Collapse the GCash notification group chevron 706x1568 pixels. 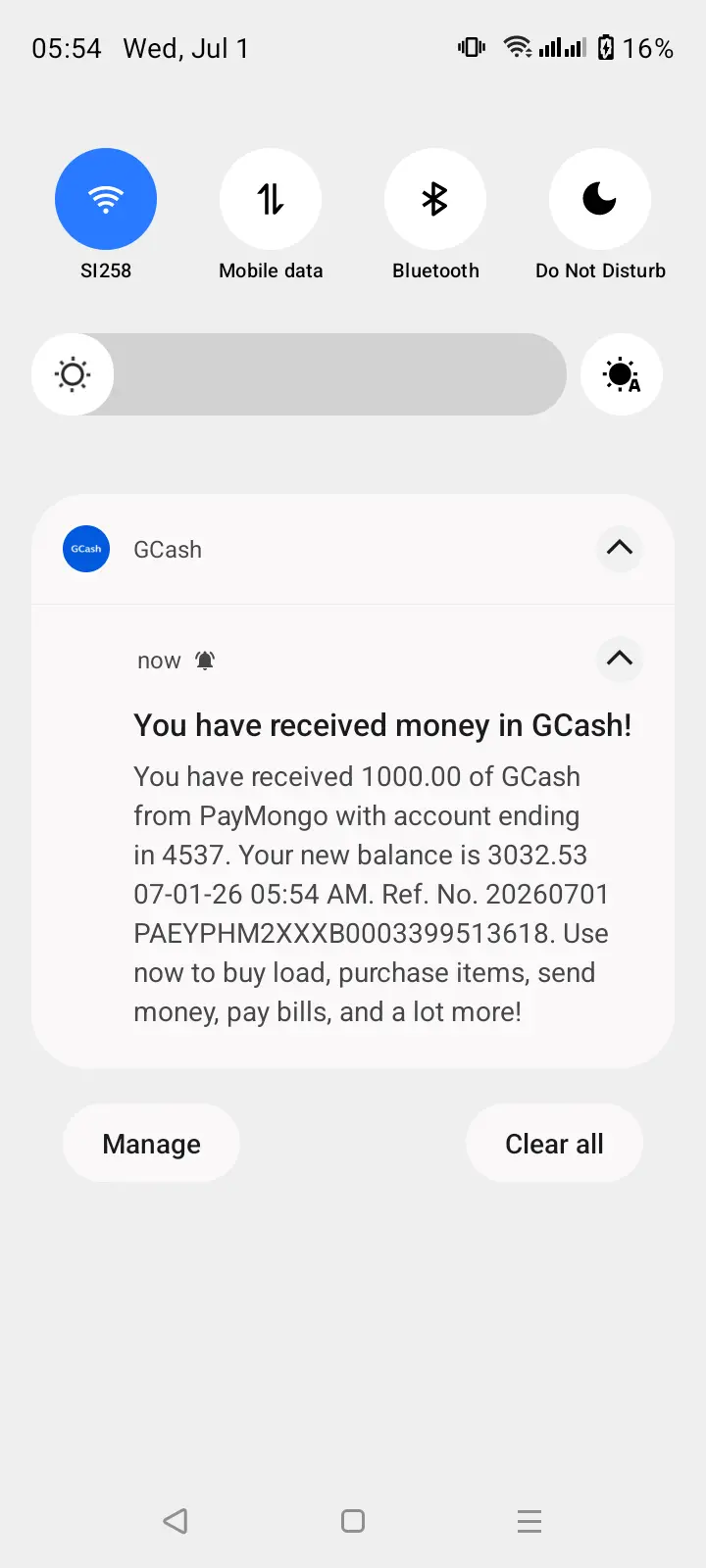[620, 548]
